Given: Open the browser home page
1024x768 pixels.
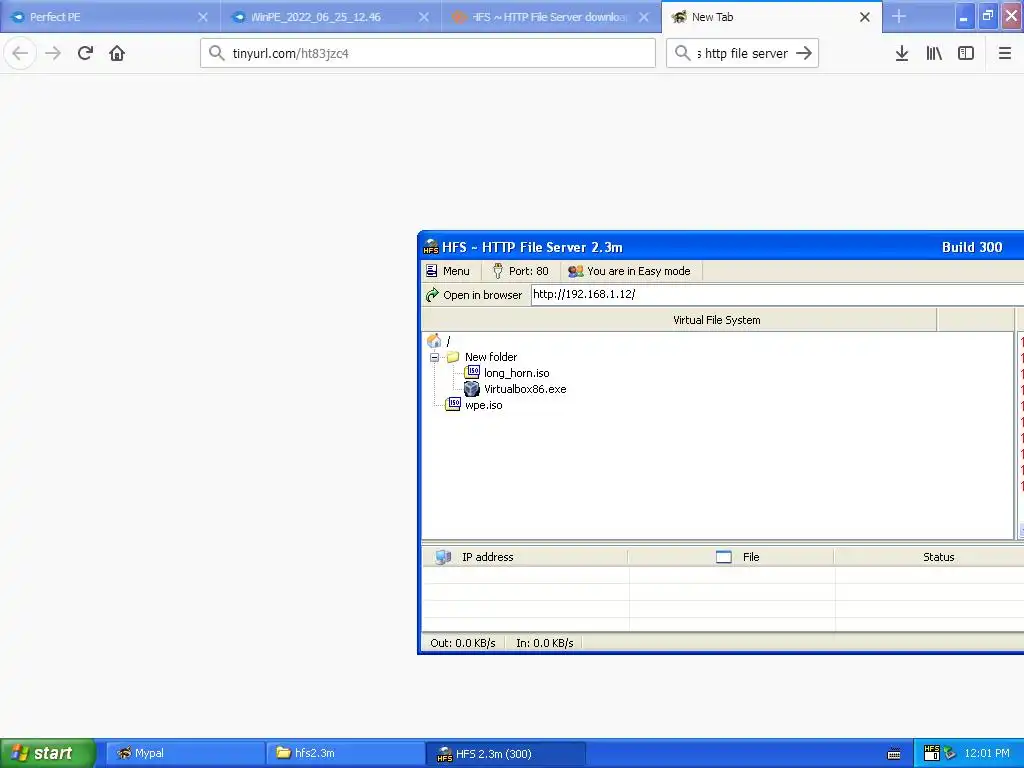Looking at the screenshot, I should coord(117,54).
